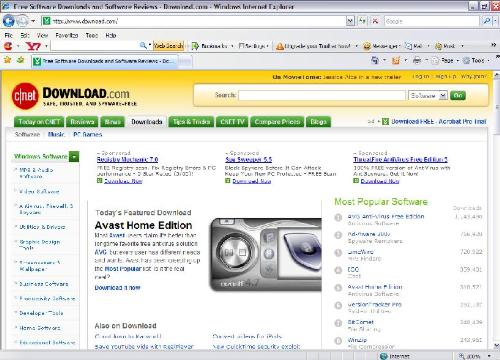This screenshot has width=500, height=360.
Task: Open the Music link in sub-navigation
Action: 56,134
